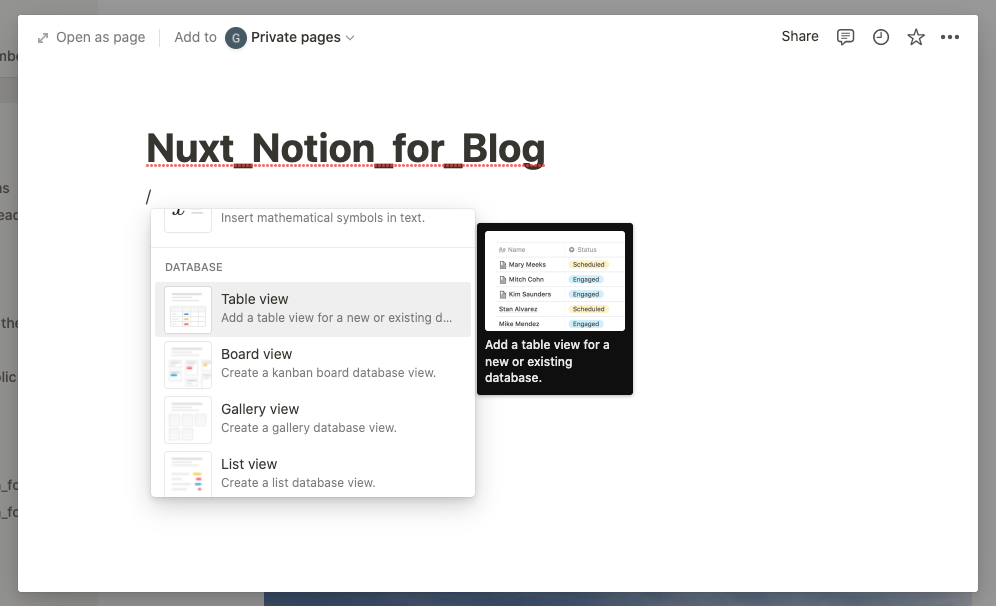Favorite the page with the star icon
This screenshot has height=606, width=996.
click(x=915, y=37)
